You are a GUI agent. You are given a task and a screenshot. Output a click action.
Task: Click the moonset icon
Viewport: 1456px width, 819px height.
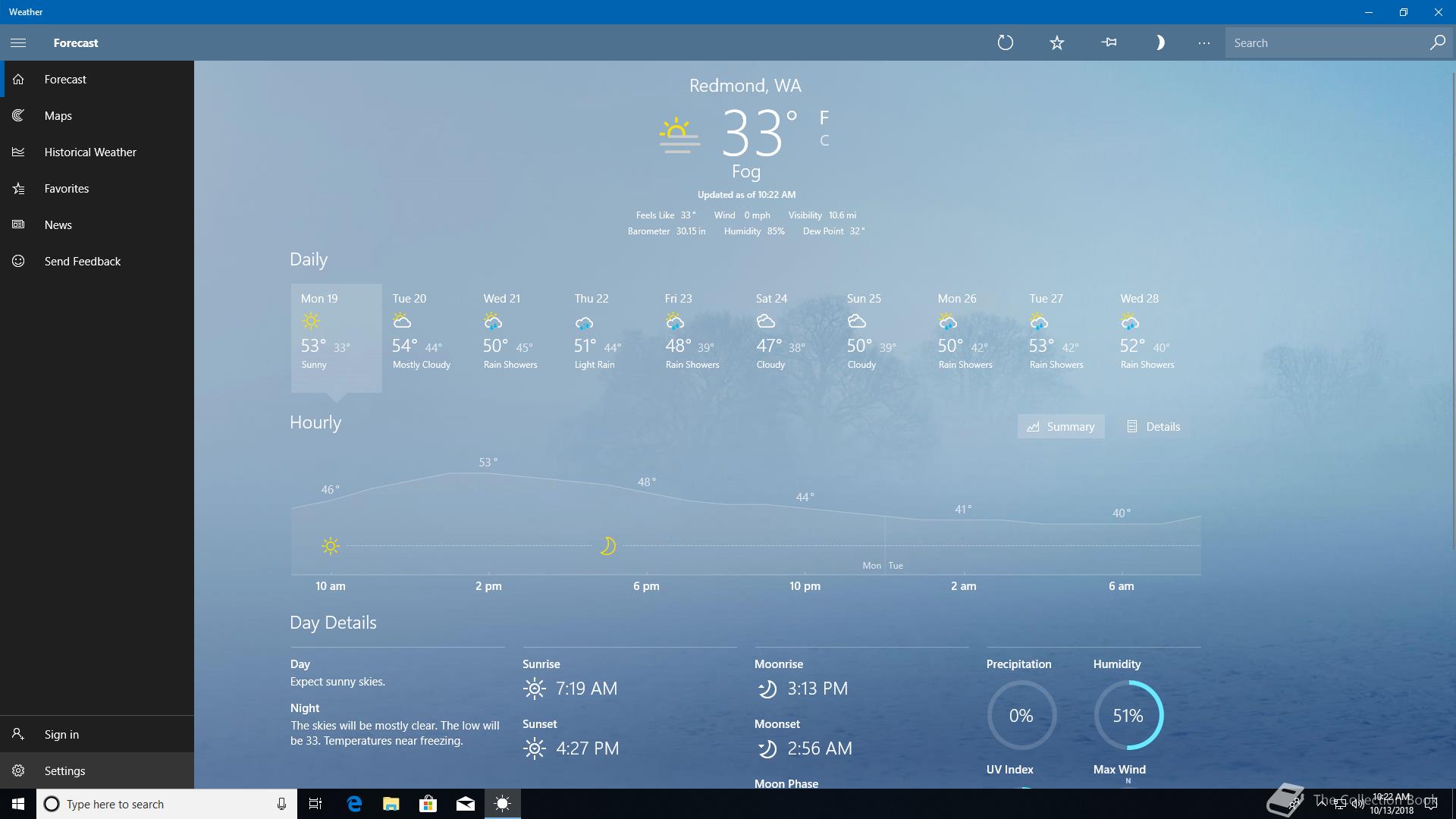[767, 748]
